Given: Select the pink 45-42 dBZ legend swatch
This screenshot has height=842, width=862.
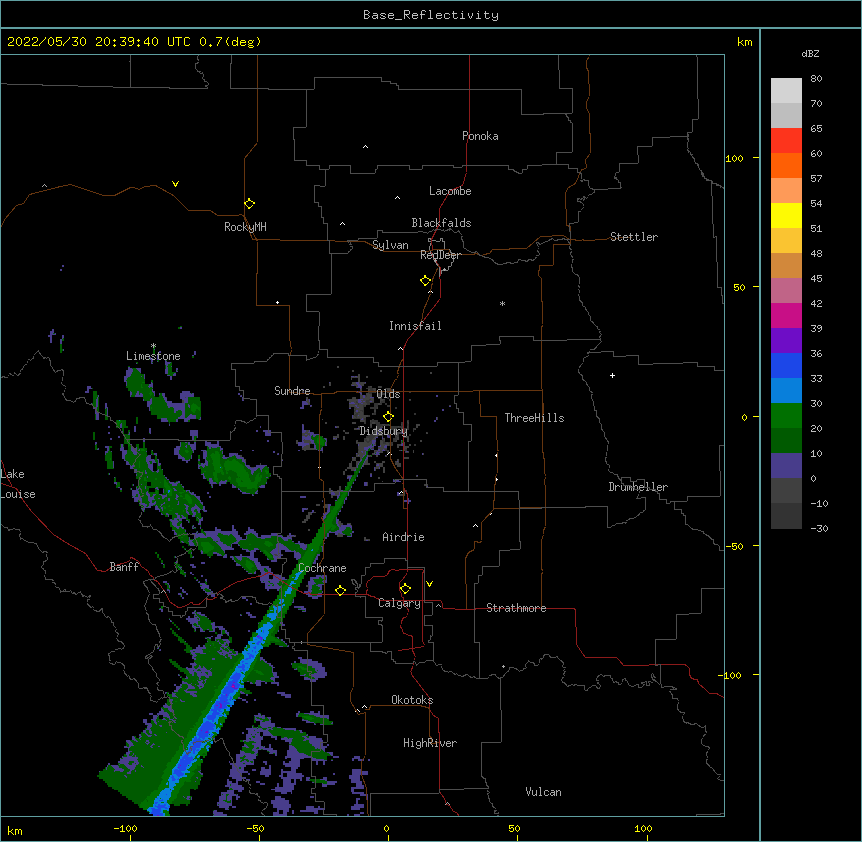Looking at the screenshot, I should pyautogui.click(x=786, y=291).
